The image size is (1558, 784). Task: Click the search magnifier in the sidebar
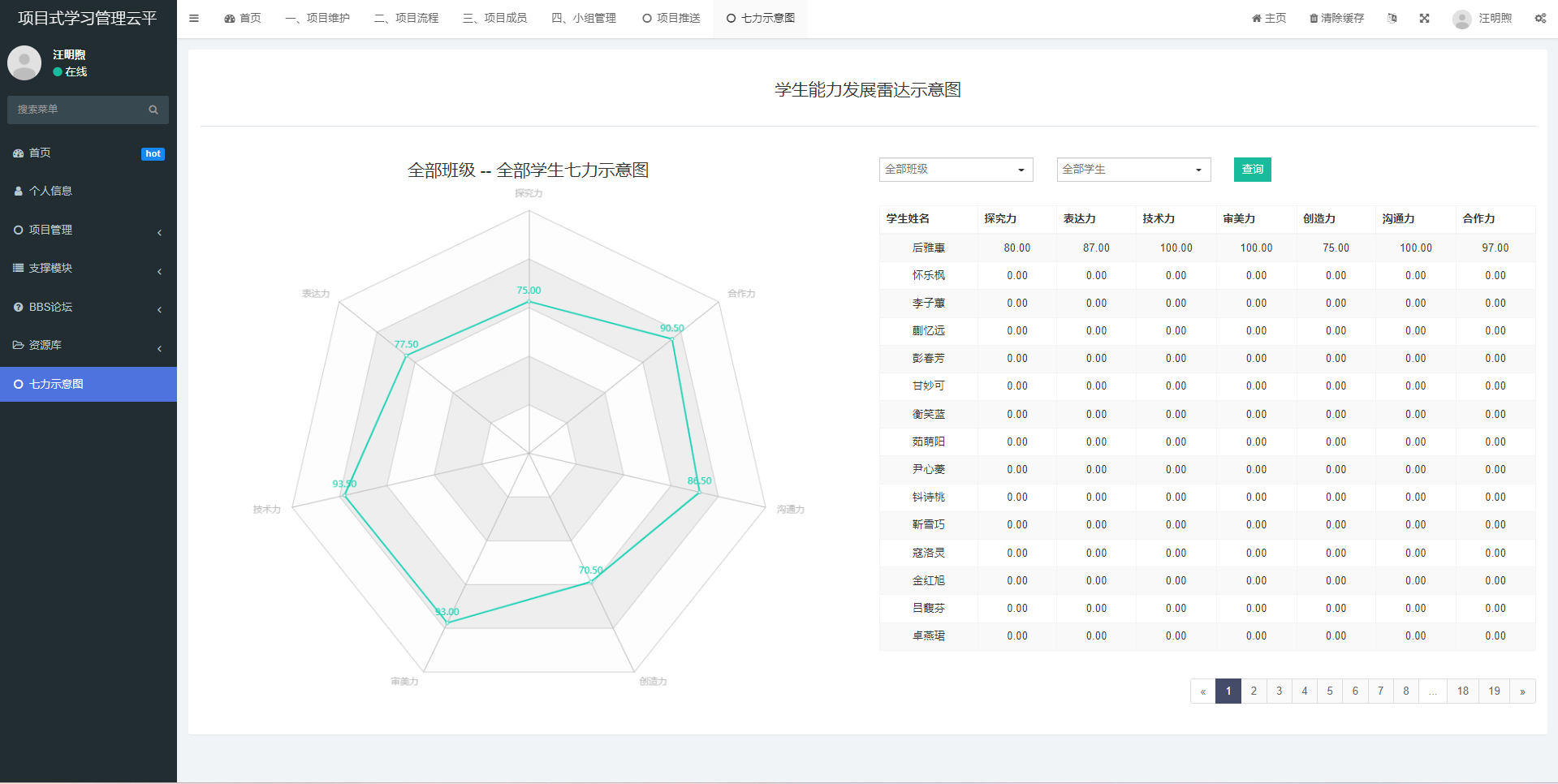pos(153,110)
